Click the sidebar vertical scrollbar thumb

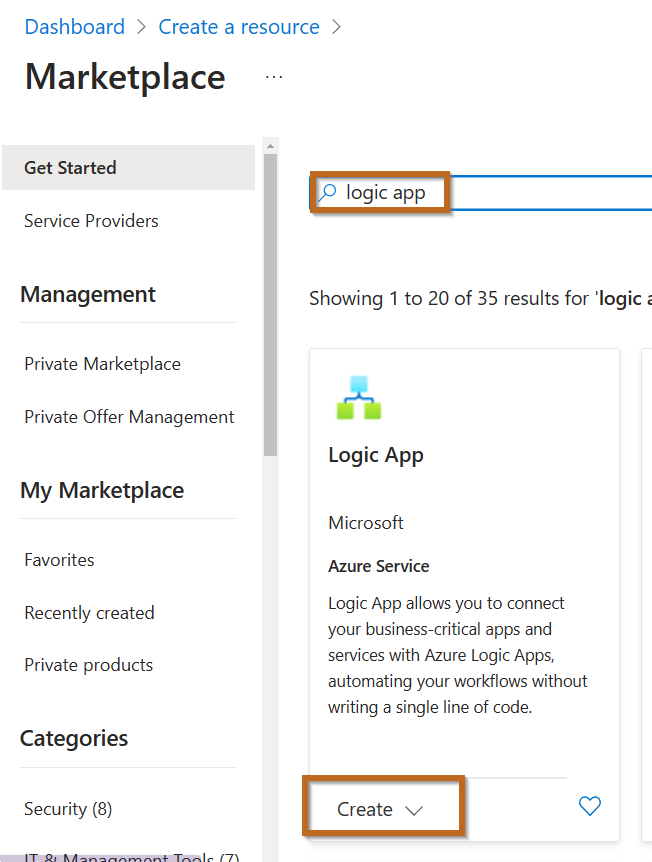click(x=270, y=305)
